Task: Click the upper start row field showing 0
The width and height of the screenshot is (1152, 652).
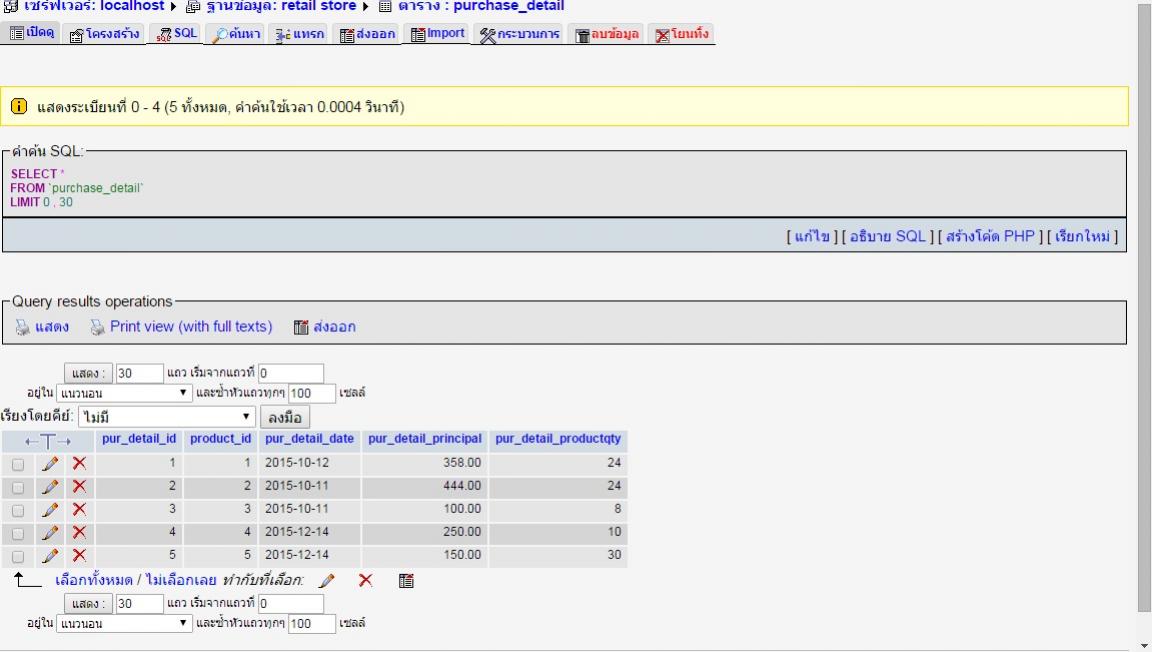Action: pos(291,373)
